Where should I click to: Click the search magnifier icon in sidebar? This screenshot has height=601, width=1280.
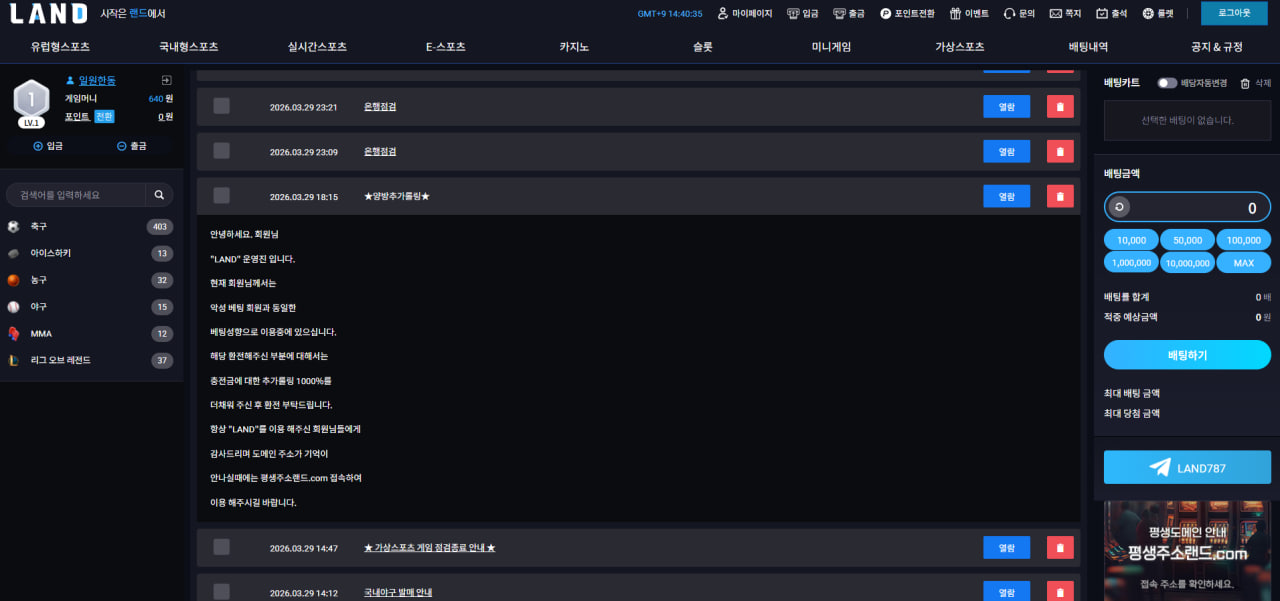(159, 195)
